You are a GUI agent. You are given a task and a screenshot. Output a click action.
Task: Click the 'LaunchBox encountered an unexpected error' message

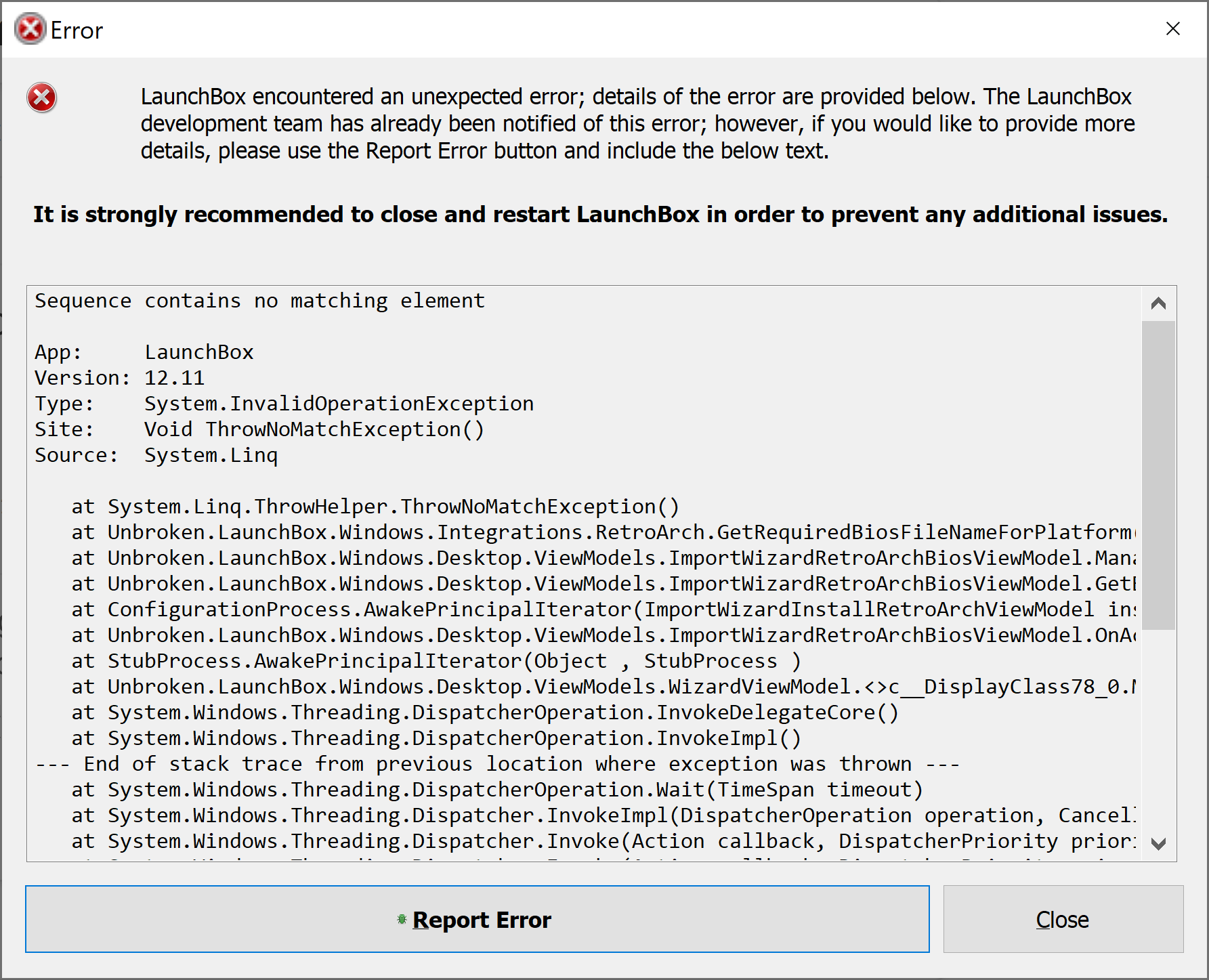637,124
